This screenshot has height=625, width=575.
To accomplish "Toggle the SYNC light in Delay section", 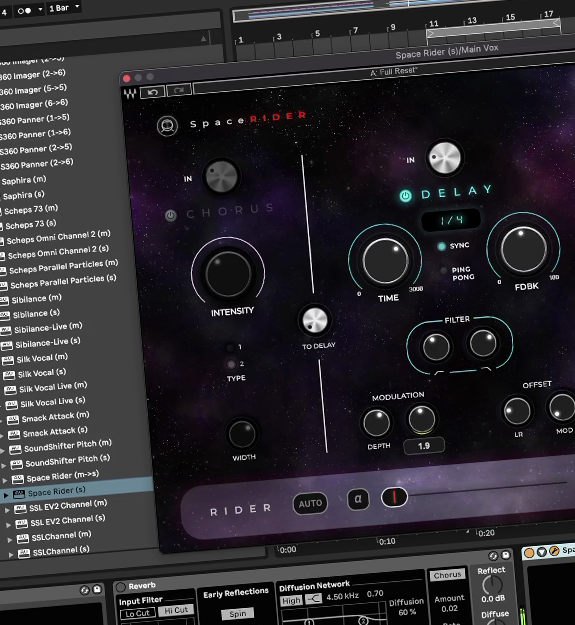I will (x=441, y=247).
